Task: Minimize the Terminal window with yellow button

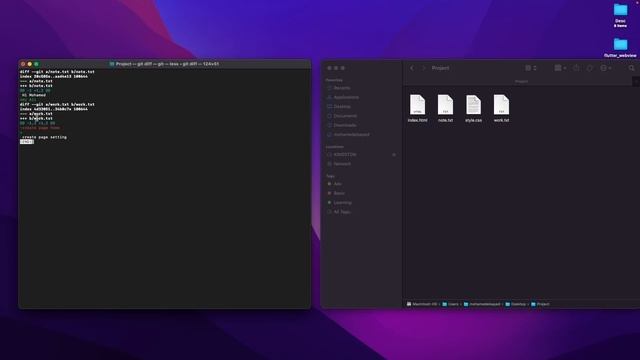Action: (29, 64)
